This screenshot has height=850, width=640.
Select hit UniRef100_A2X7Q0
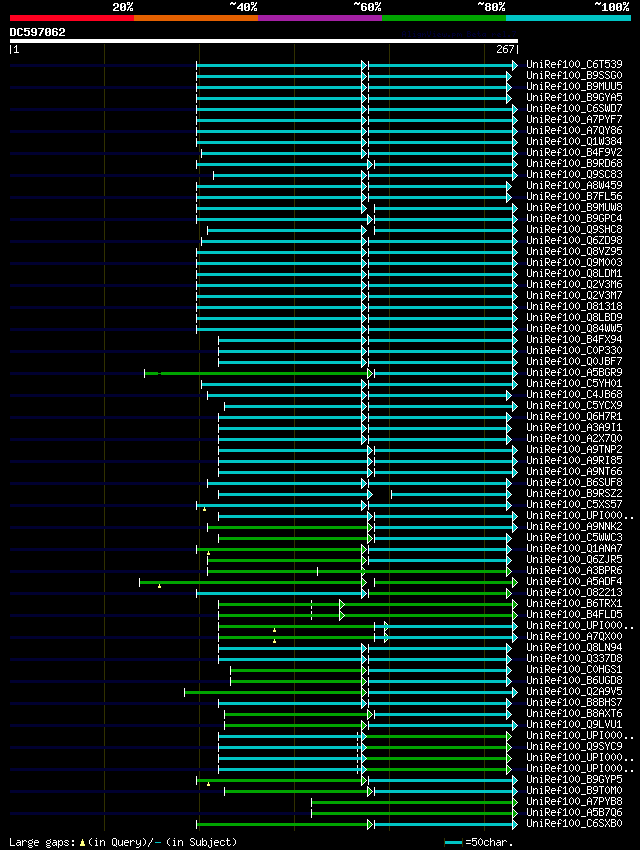point(574,439)
